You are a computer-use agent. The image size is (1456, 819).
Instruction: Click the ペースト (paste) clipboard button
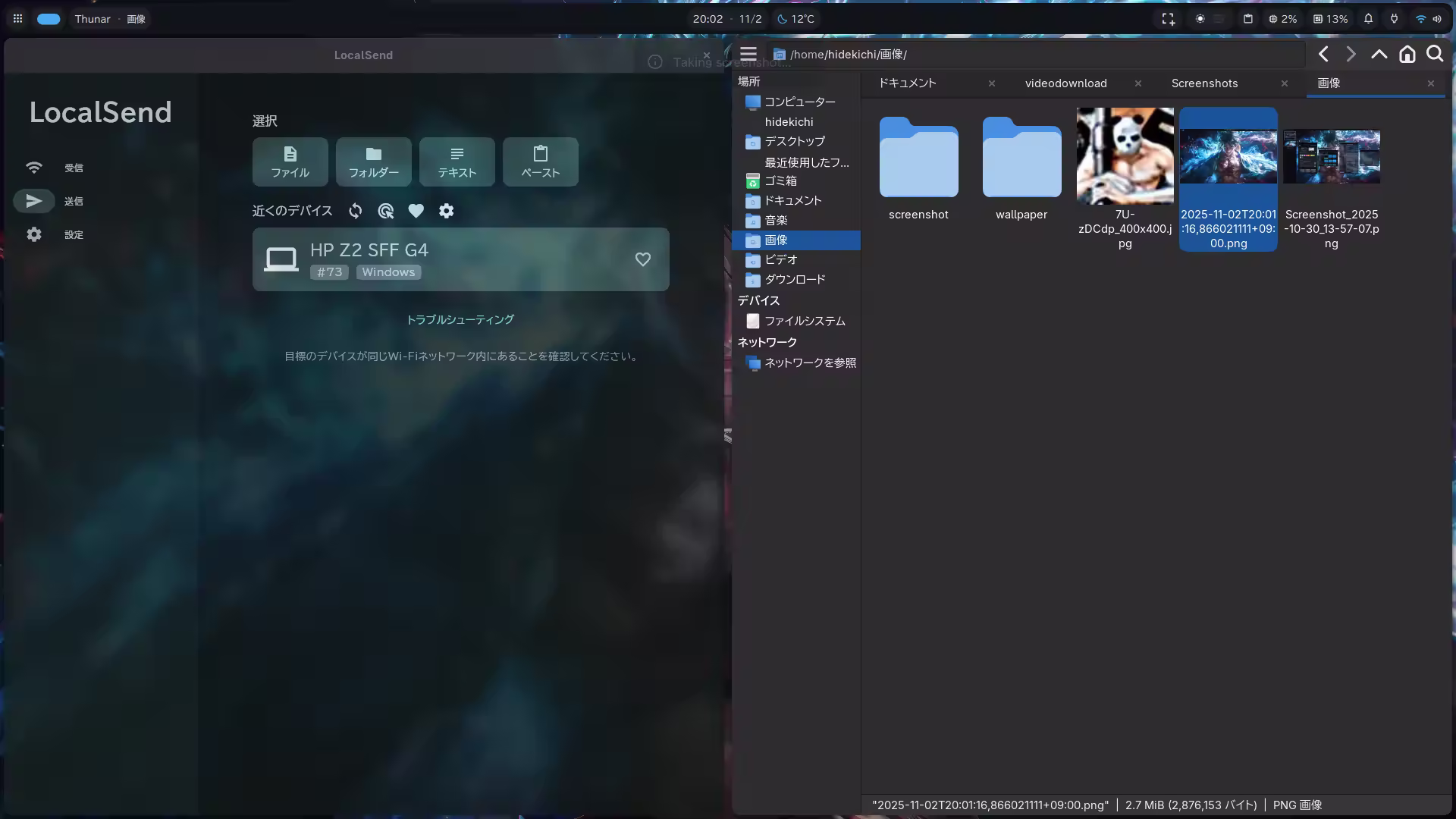click(x=540, y=162)
